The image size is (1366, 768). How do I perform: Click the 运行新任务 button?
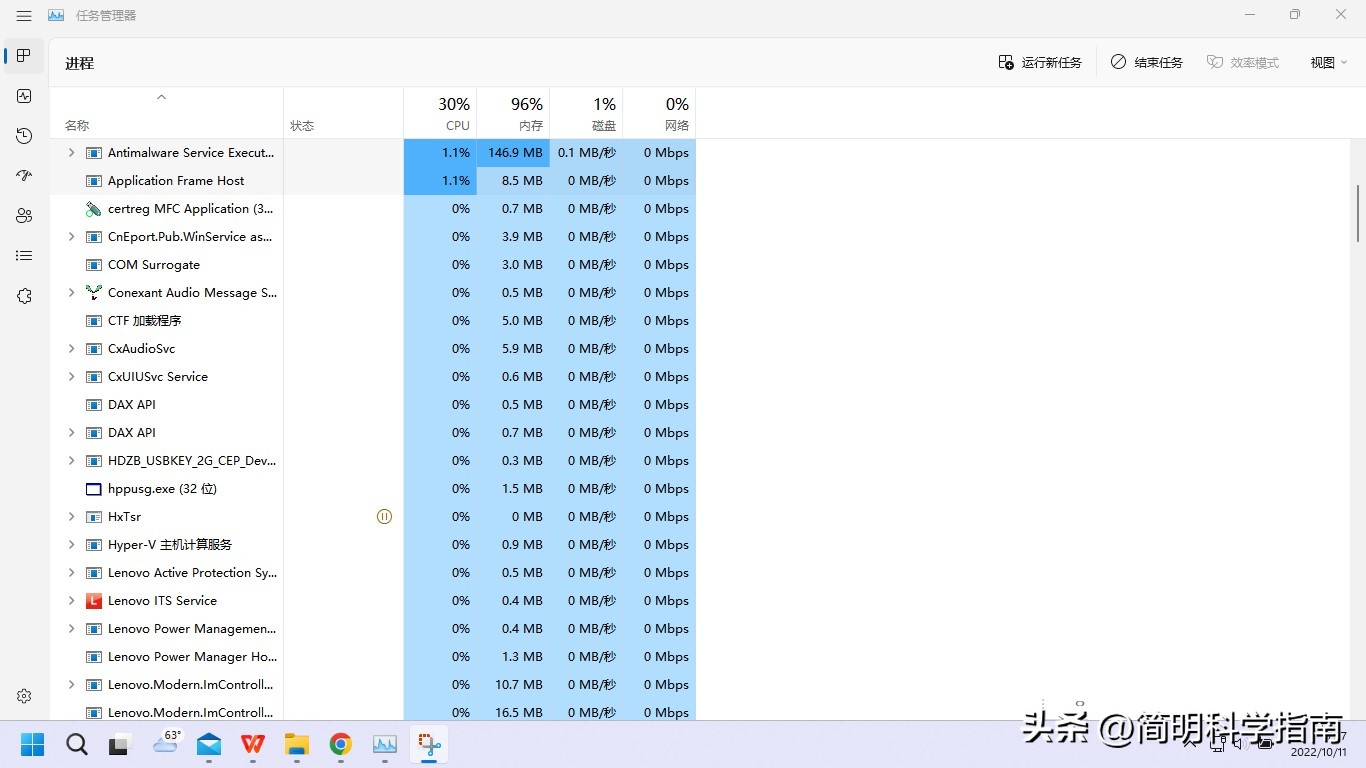1040,62
